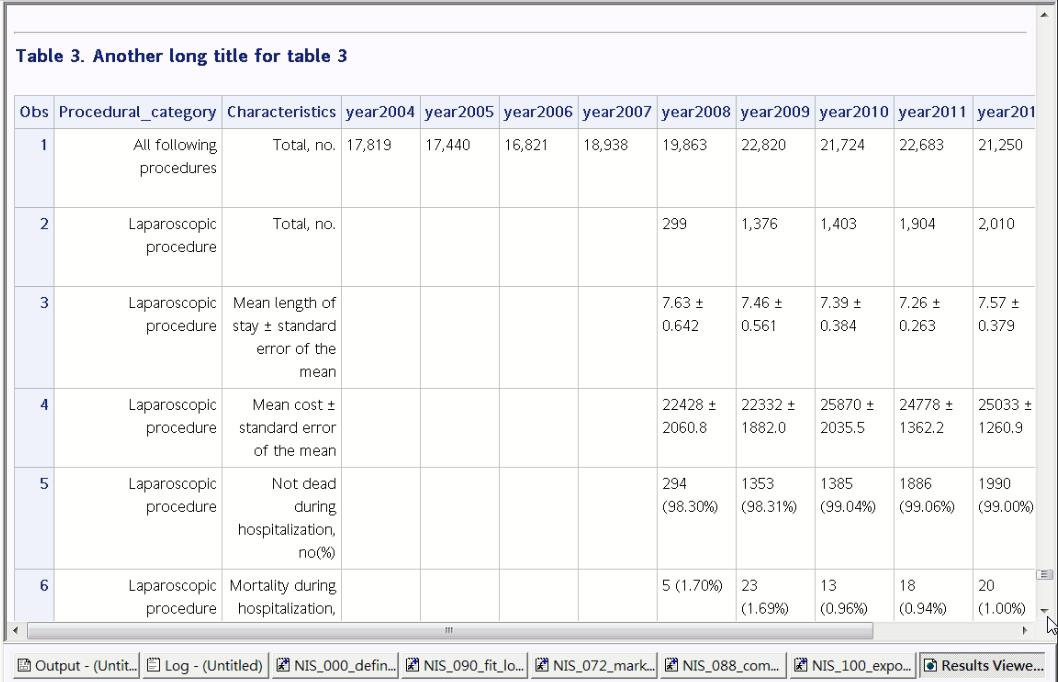Click the 7.46 ± 0.561 cell
Screen dimensions: 1058x682
tap(775, 337)
